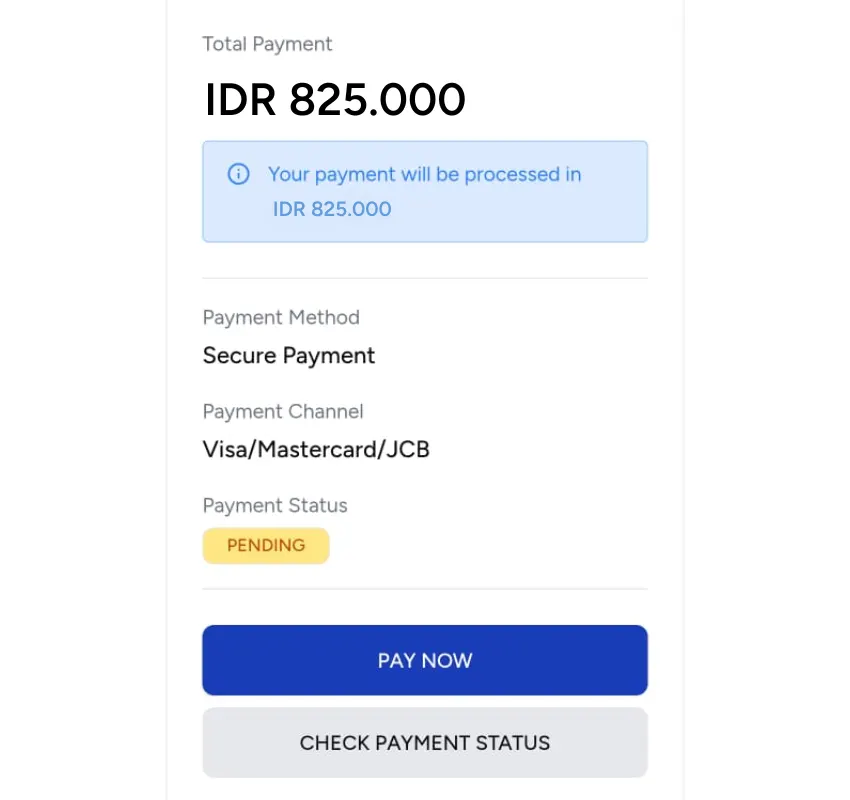Click CHECK PAYMENT STATUS button
Screen dimensions: 850x800
(x=425, y=743)
